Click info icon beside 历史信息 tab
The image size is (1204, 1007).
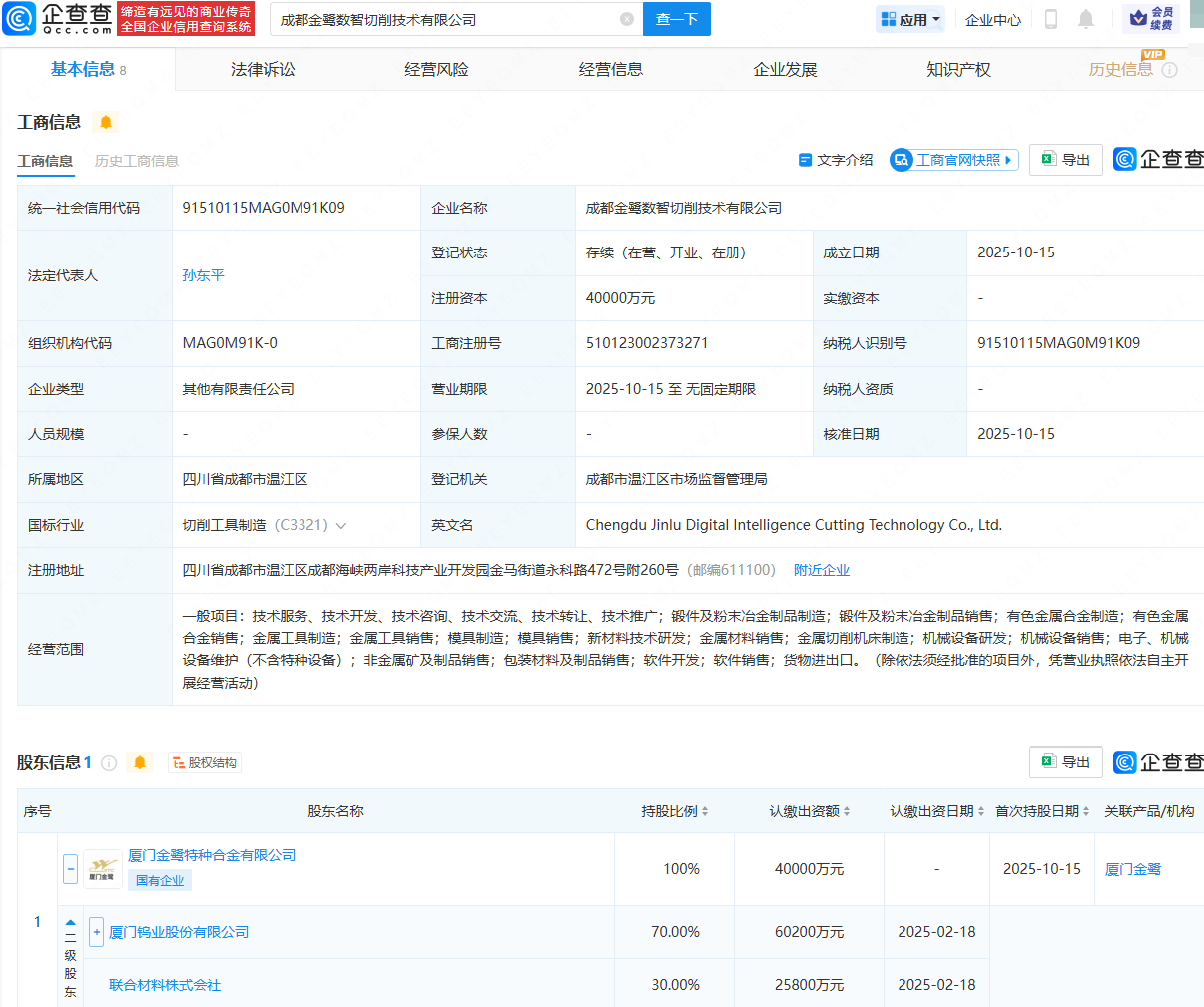tap(1170, 70)
